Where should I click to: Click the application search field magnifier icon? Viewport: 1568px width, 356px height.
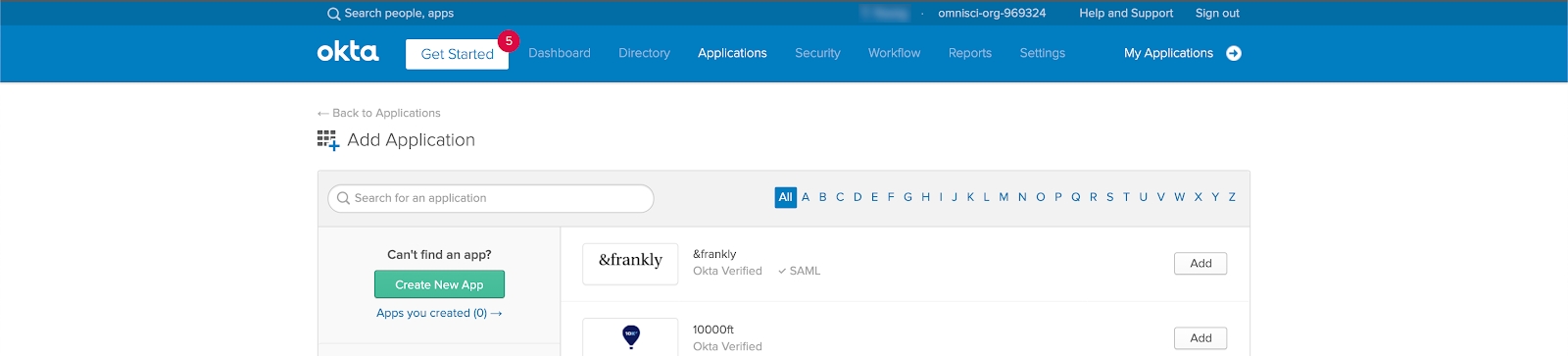coord(343,198)
